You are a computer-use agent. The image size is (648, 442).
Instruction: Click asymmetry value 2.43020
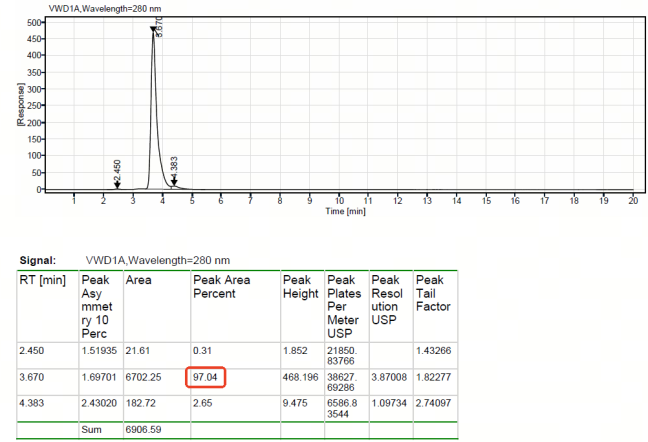coord(99,403)
